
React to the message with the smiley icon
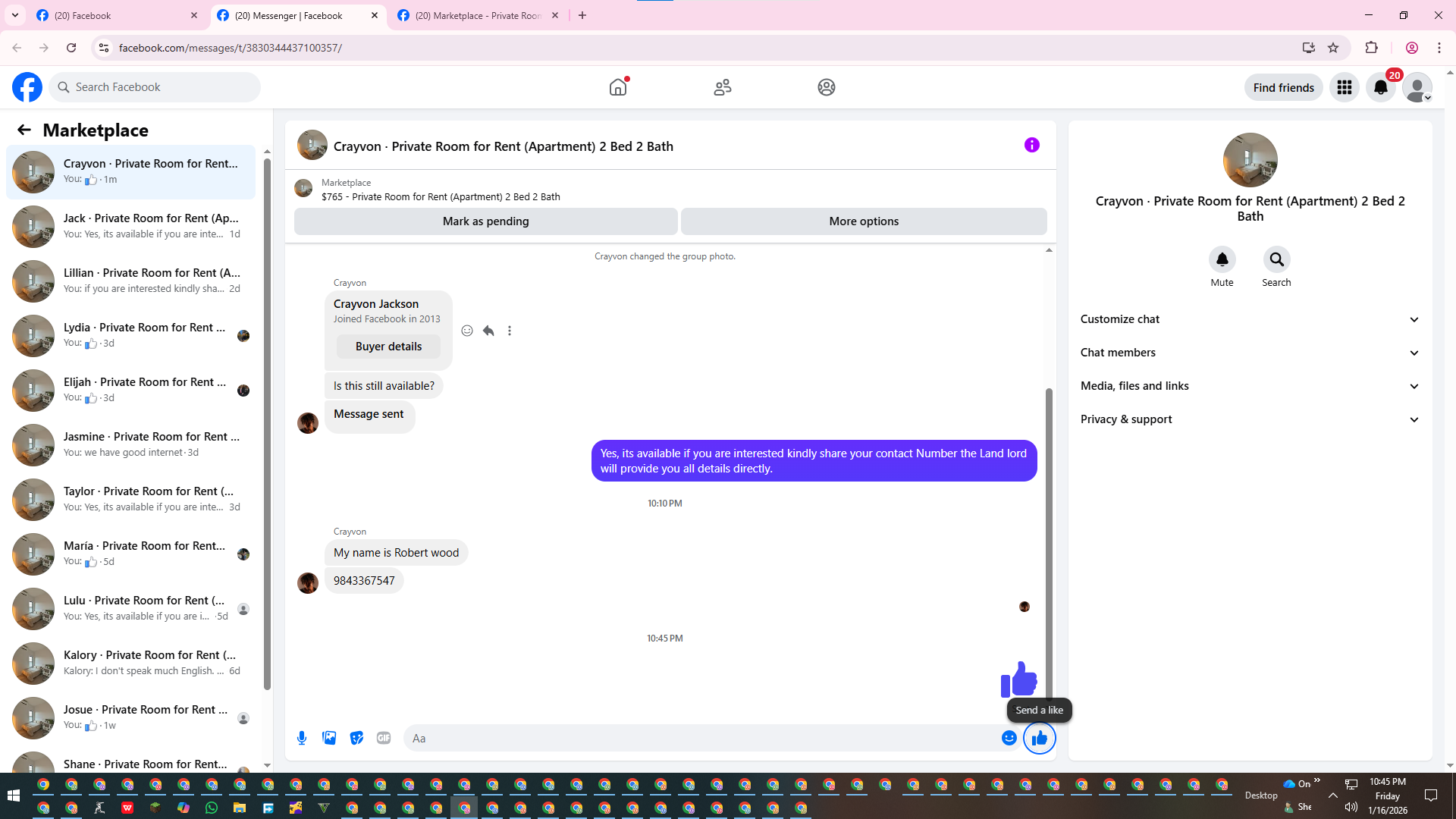pos(467,331)
